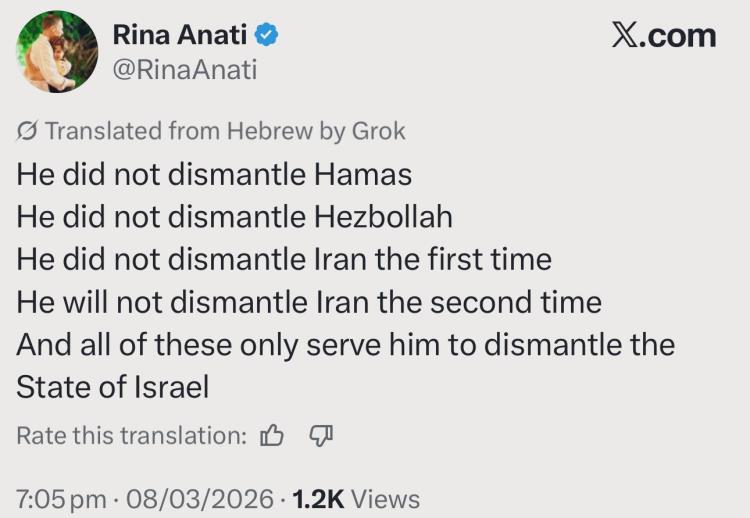The width and height of the screenshot is (750, 518).
Task: Open the 1.2K Views count
Action: click(x=356, y=497)
